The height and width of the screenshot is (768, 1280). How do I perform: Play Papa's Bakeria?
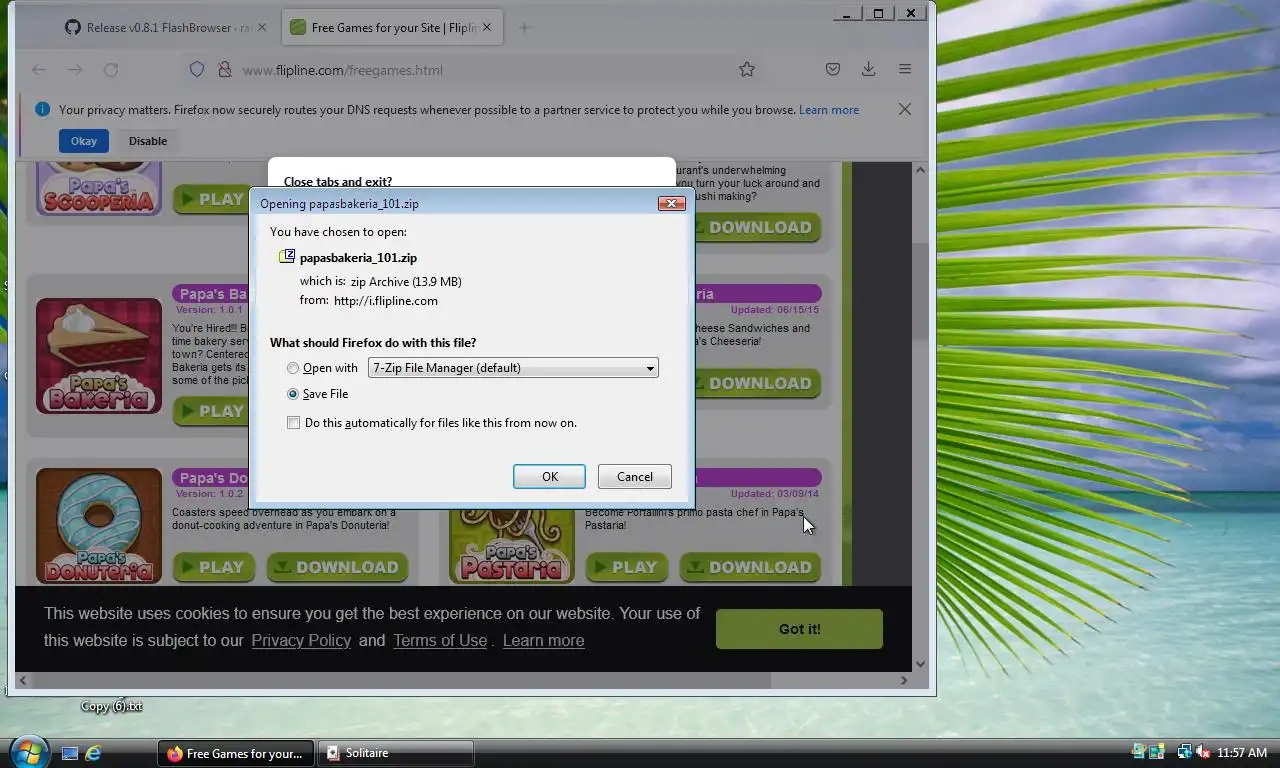click(x=210, y=411)
